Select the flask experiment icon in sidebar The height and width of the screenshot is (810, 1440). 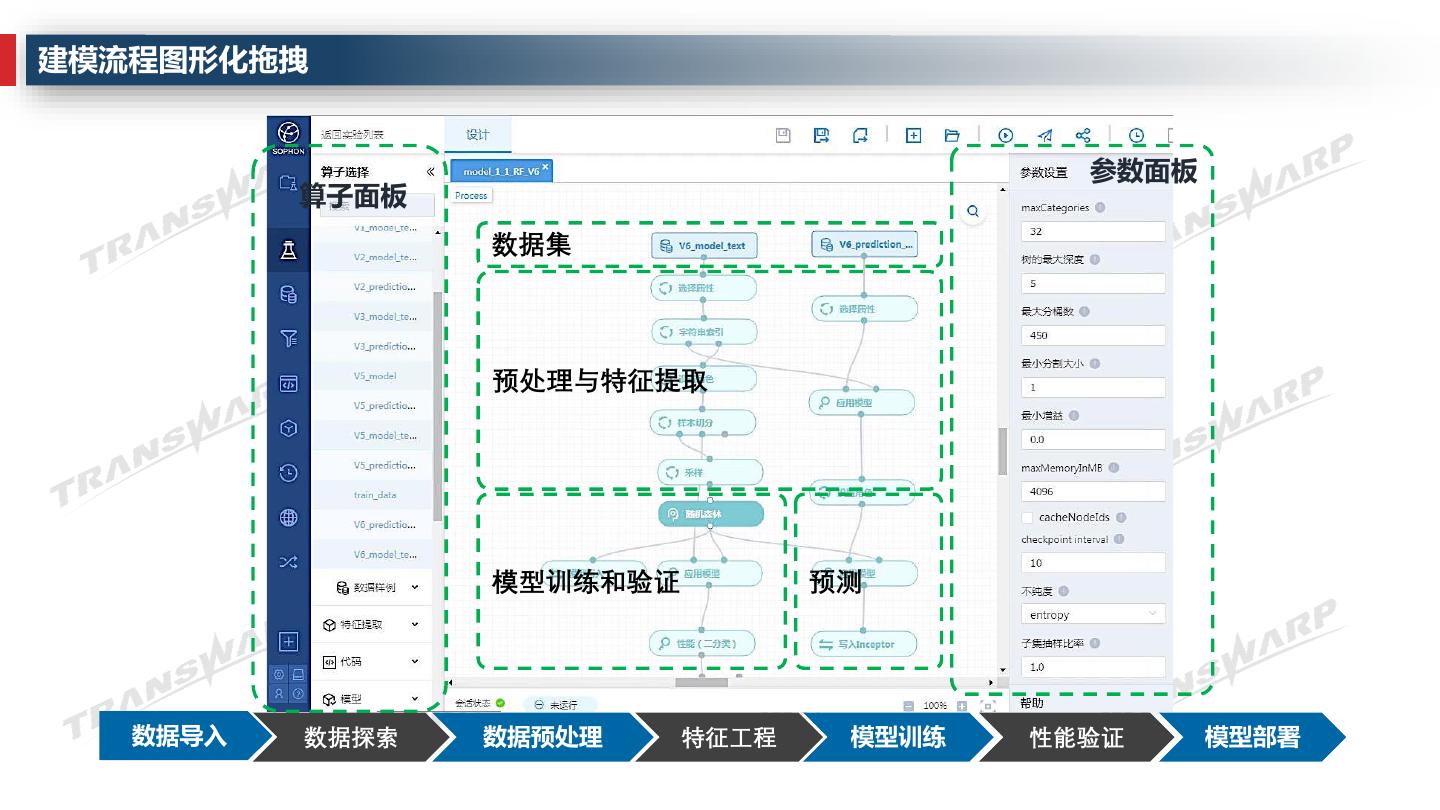(x=288, y=250)
